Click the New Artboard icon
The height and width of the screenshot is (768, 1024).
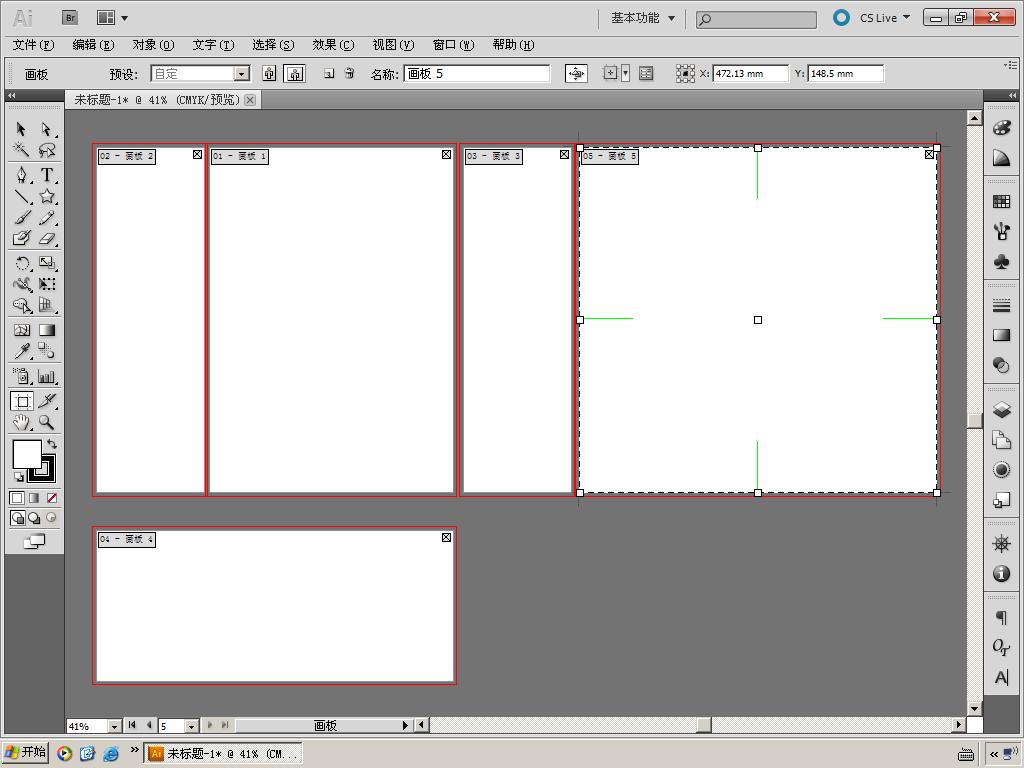328,74
